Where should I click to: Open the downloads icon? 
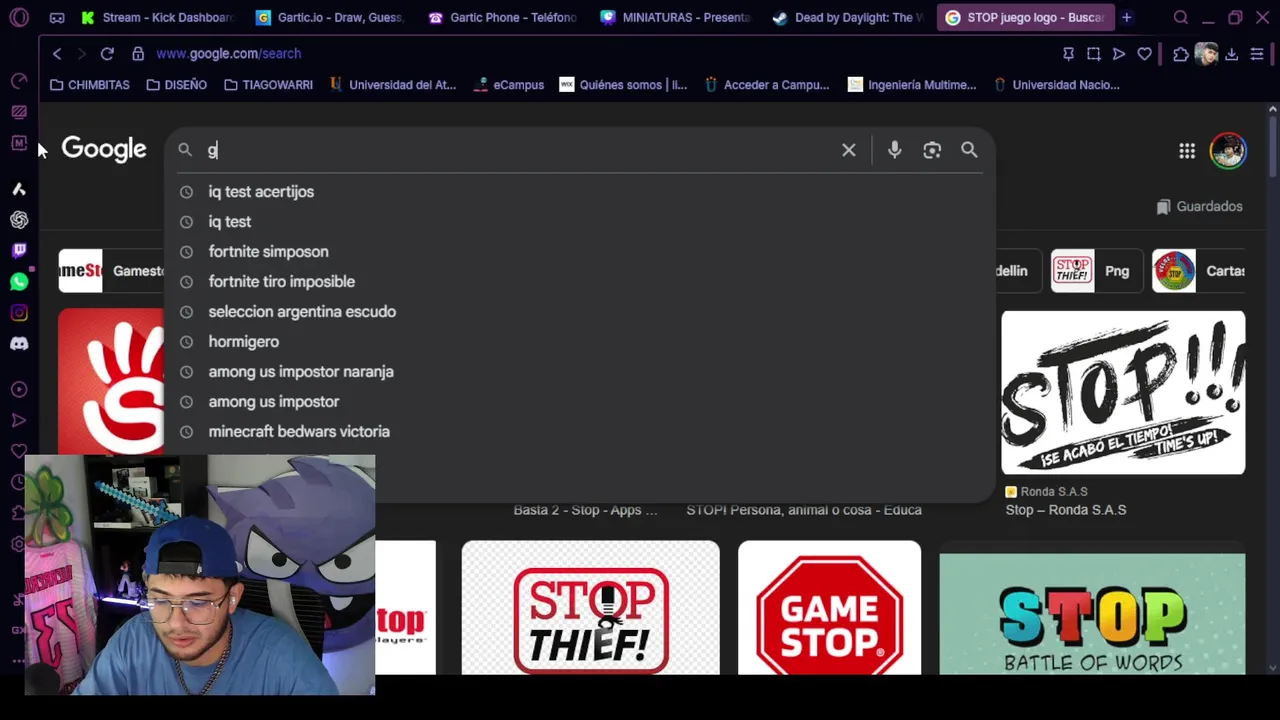[x=1232, y=54]
